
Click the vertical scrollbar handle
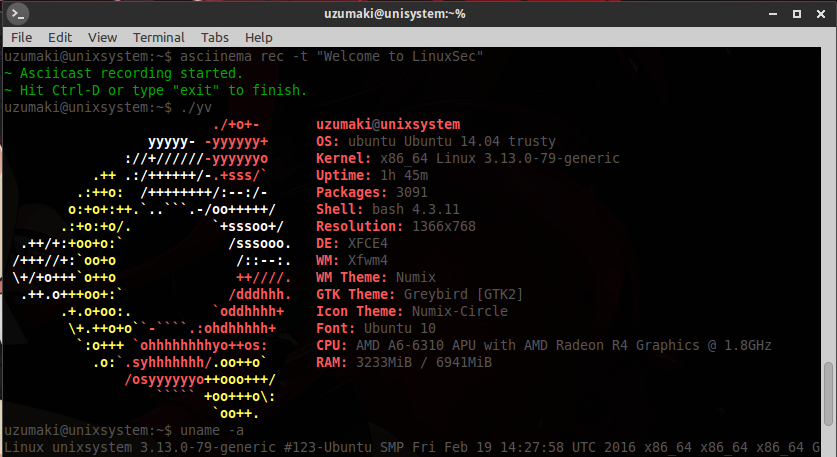(828, 394)
